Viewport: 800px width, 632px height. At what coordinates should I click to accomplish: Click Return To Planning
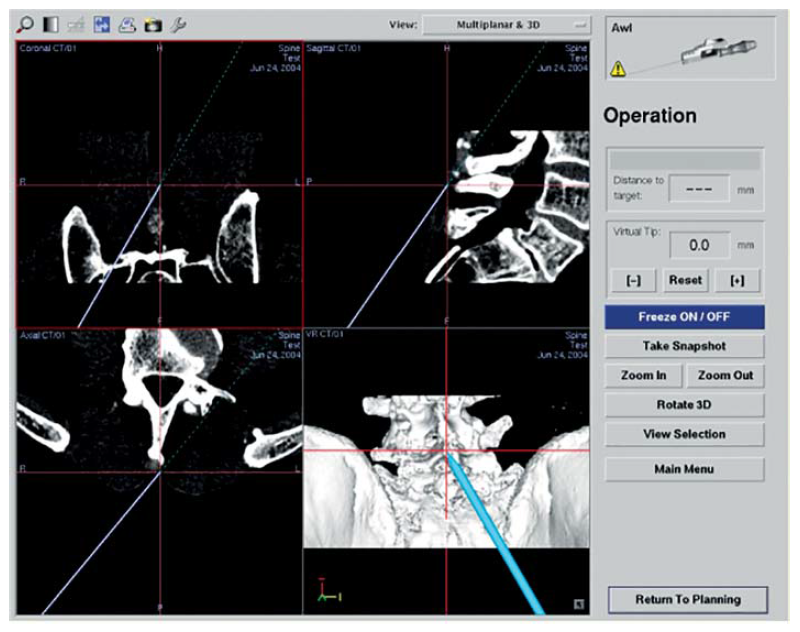point(688,599)
